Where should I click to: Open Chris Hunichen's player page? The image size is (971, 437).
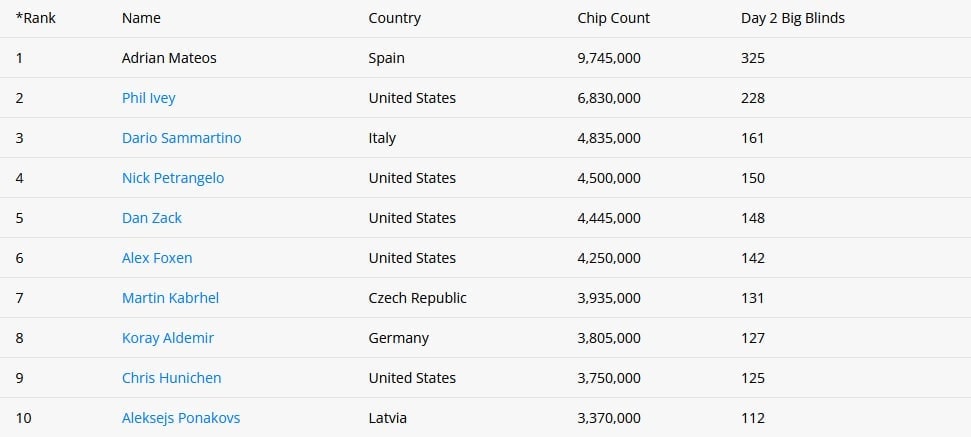click(x=171, y=378)
